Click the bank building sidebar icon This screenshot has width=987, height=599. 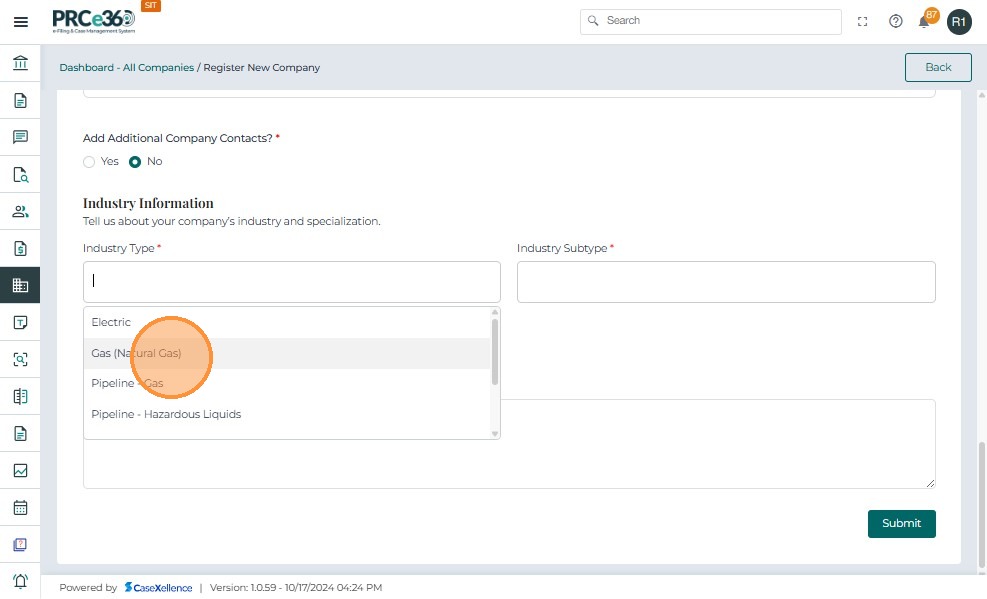tap(20, 64)
